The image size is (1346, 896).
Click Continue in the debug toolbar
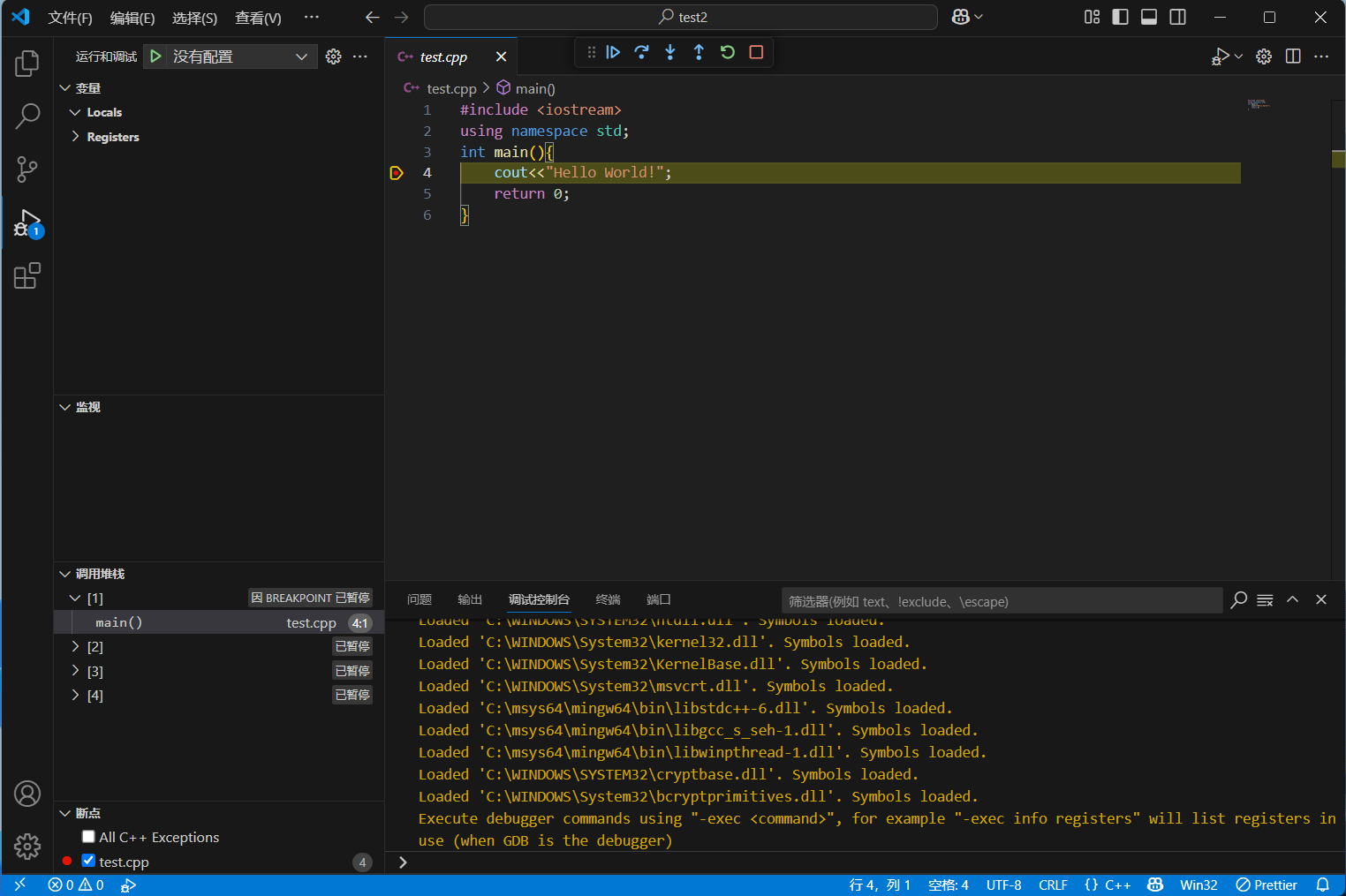(613, 53)
